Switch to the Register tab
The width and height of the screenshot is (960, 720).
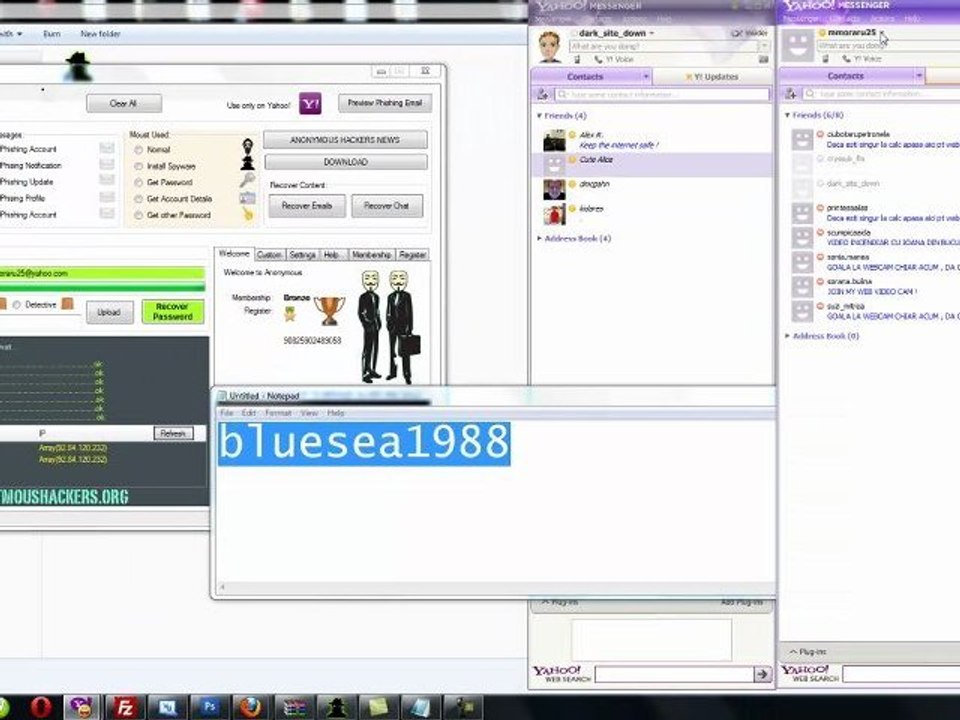413,255
